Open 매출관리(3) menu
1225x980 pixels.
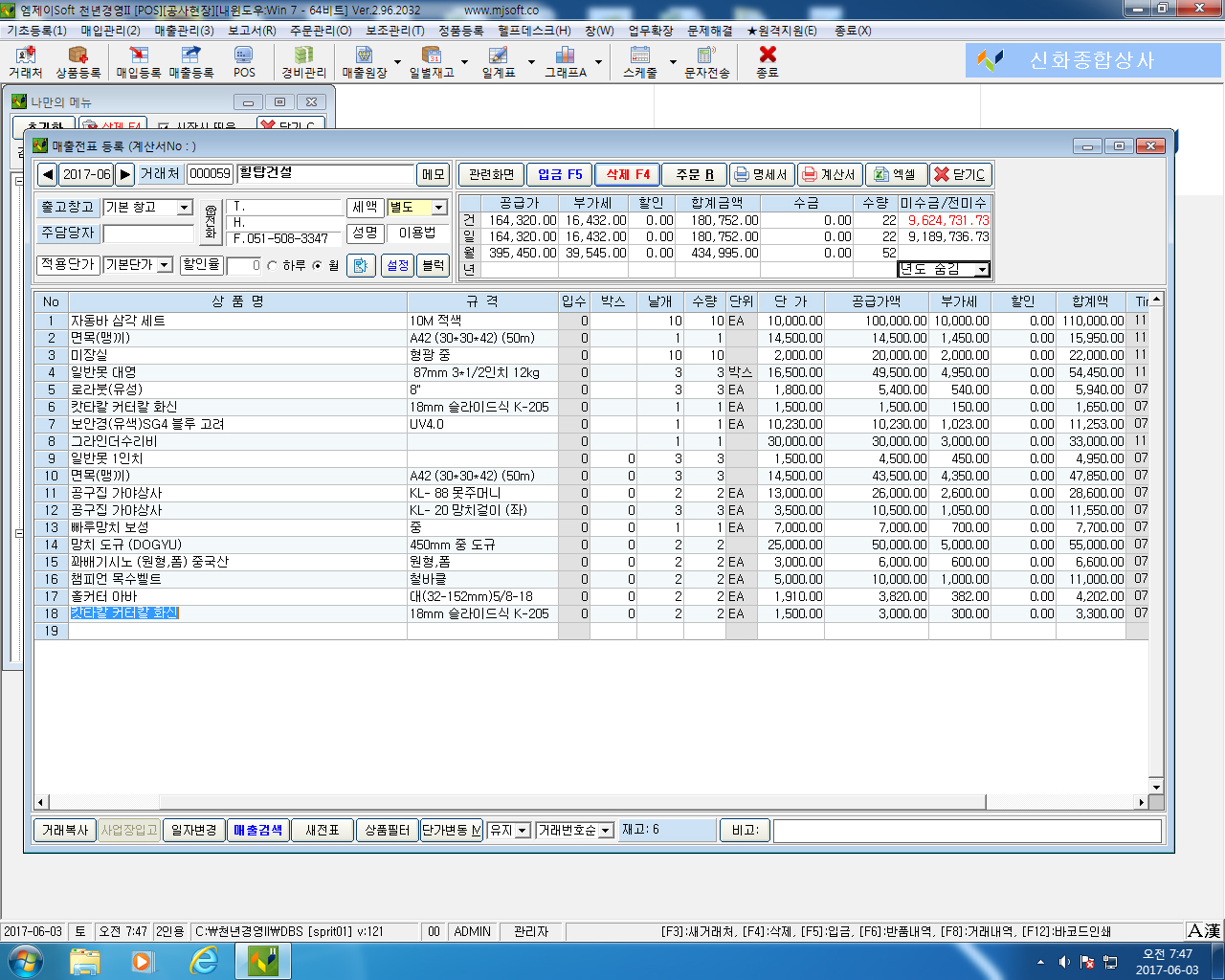(185, 31)
